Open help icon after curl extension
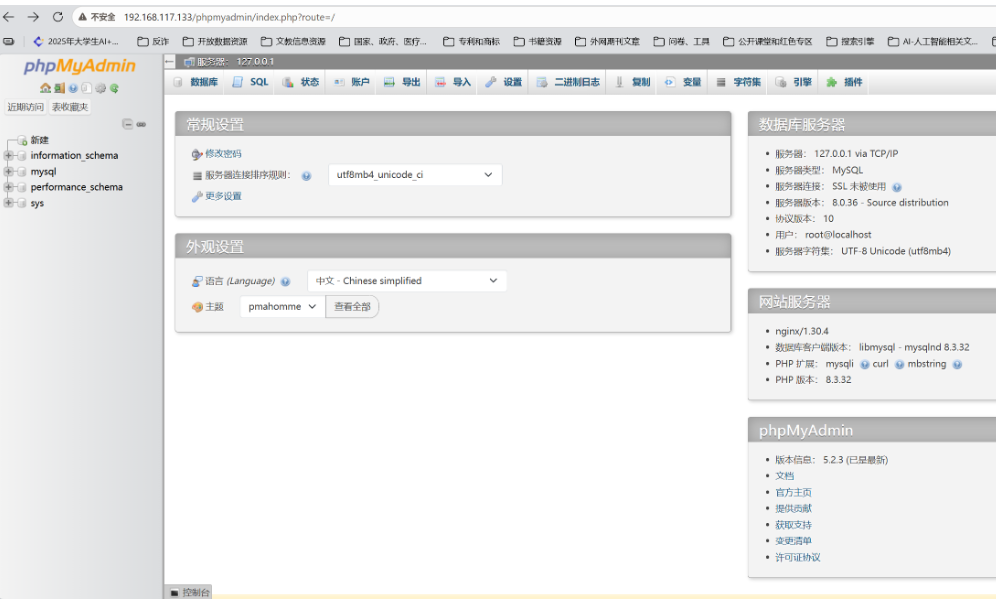 [x=899, y=365]
